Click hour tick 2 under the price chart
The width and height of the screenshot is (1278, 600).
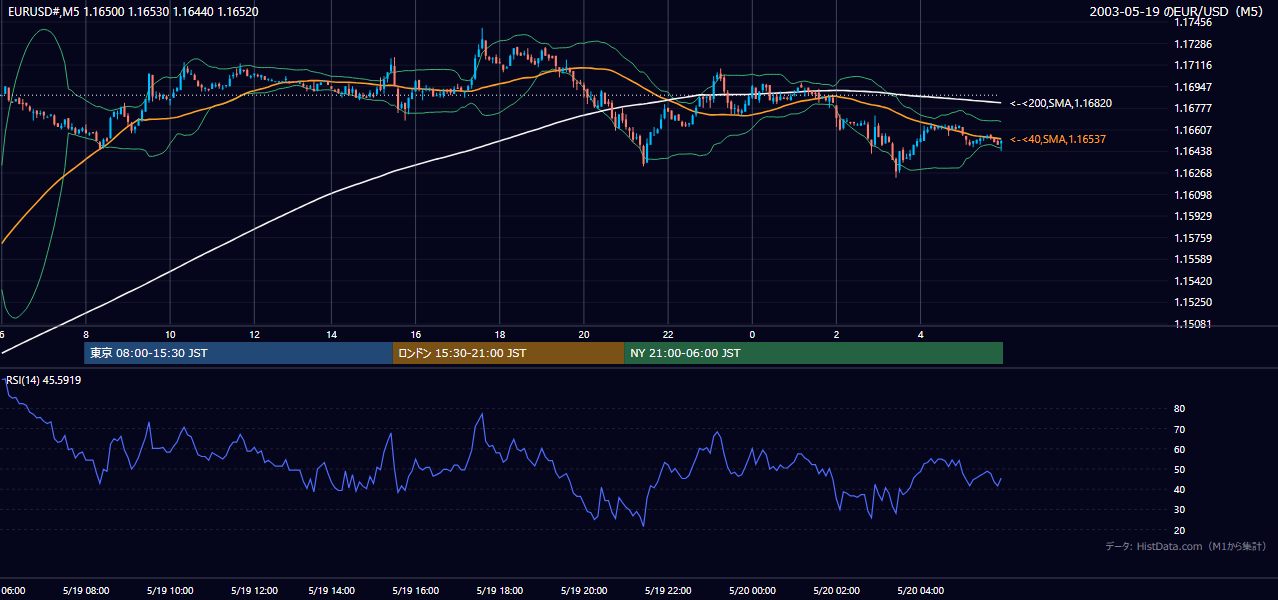point(836,335)
